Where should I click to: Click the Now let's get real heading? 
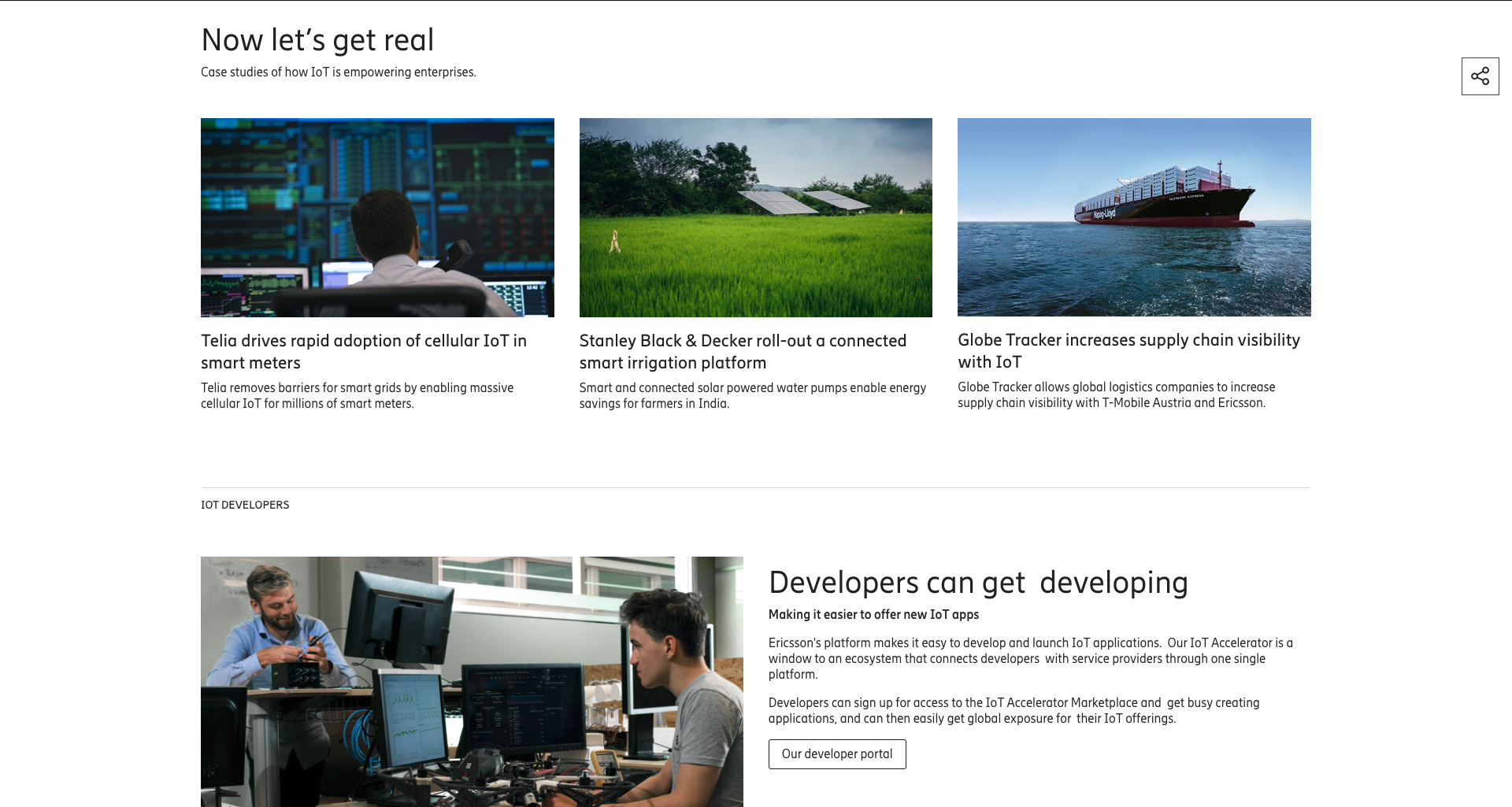[x=317, y=40]
